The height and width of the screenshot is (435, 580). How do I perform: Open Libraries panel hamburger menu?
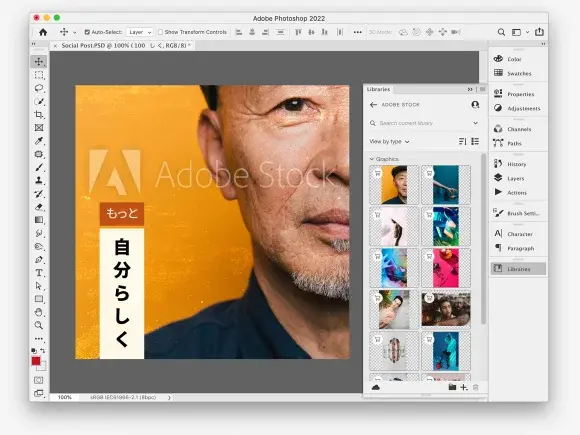(x=482, y=89)
